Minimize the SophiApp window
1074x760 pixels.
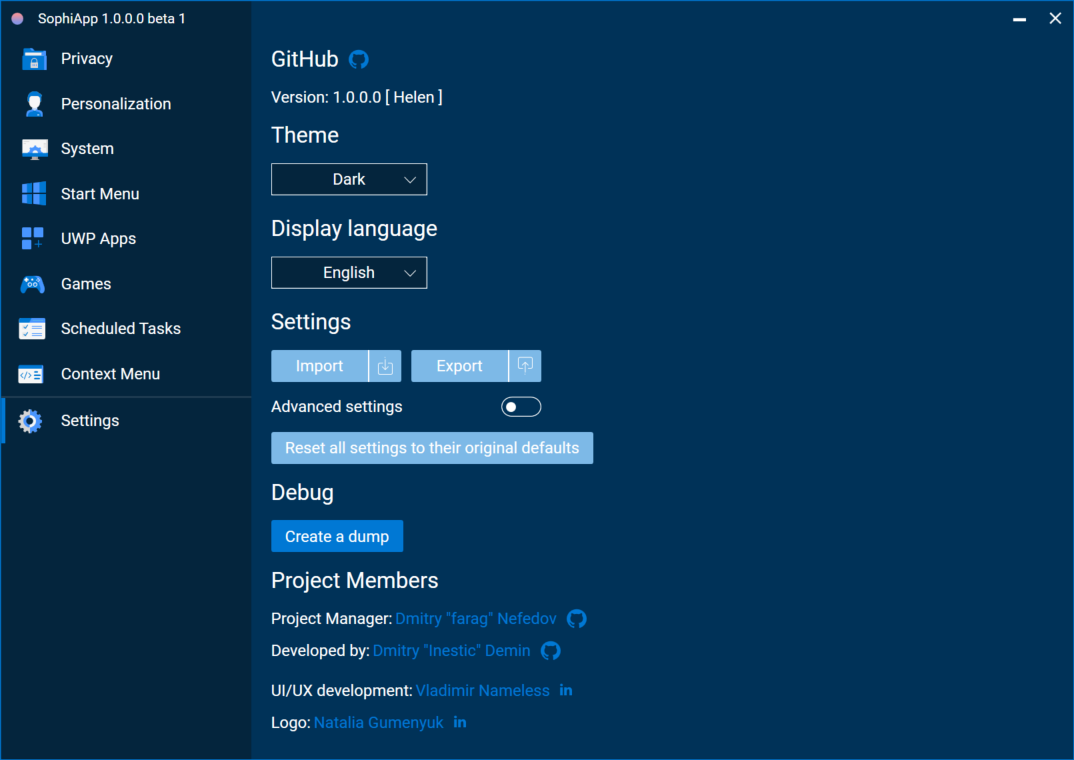point(1020,19)
